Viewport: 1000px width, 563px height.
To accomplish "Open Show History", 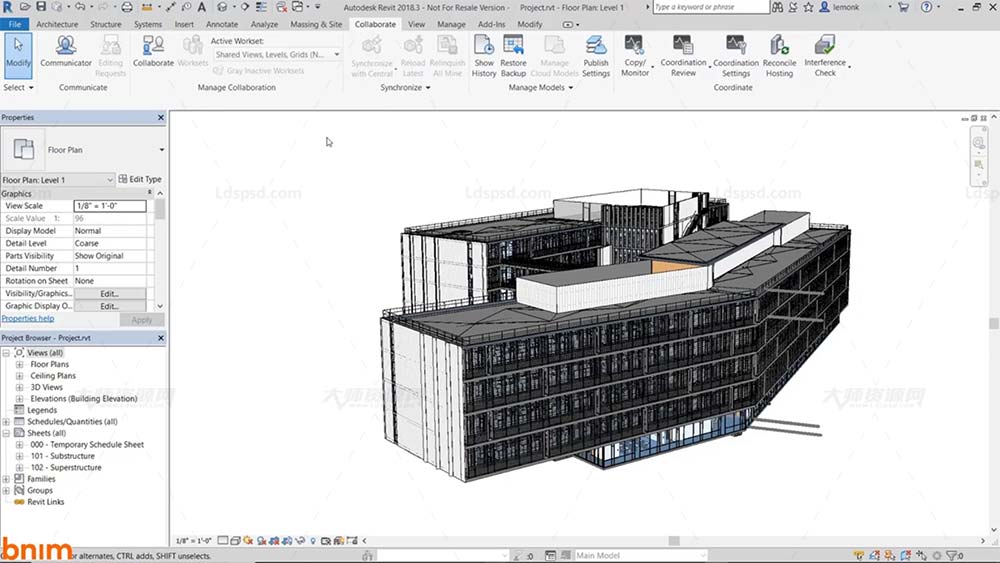I will [484, 56].
